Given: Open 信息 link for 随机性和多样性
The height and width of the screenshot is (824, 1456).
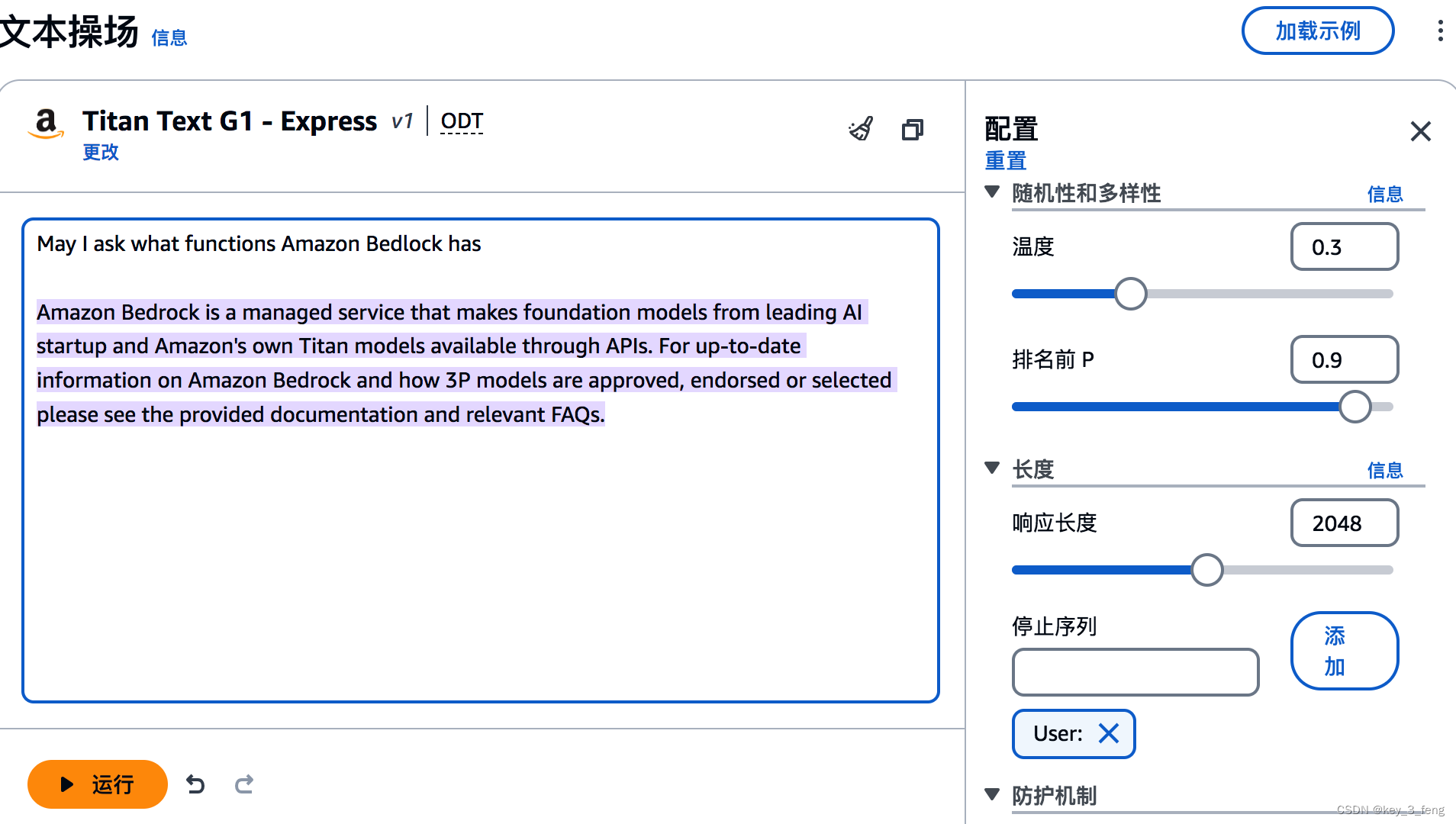Looking at the screenshot, I should tap(1385, 195).
